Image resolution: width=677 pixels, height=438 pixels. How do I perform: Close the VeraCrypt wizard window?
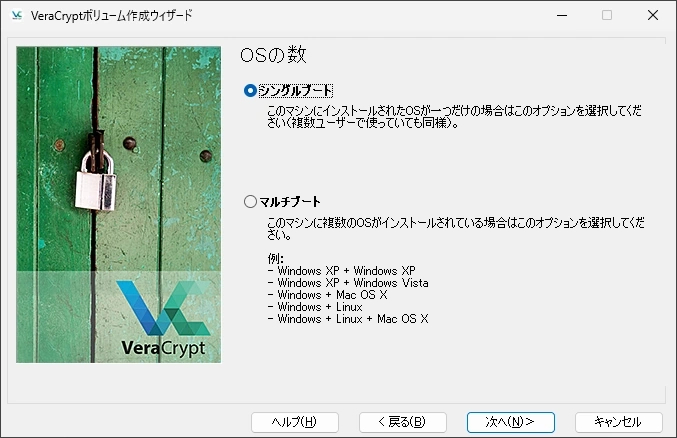653,16
